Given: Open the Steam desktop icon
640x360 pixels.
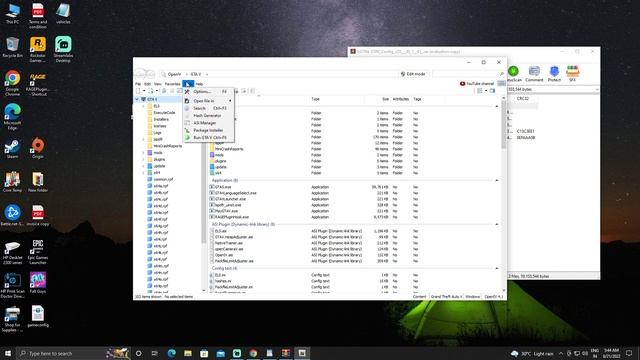Looking at the screenshot, I should (12, 149).
